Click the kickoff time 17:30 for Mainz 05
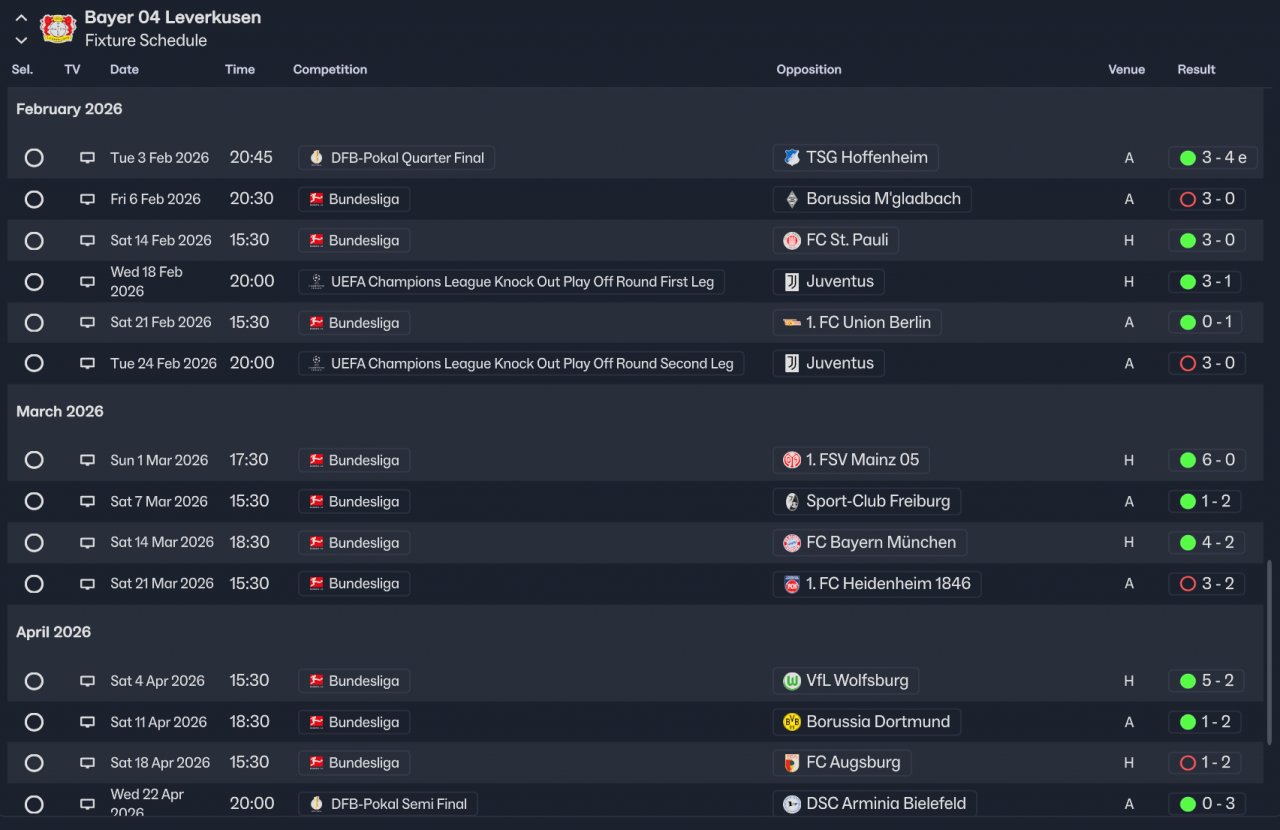This screenshot has width=1280, height=830. click(x=249, y=461)
